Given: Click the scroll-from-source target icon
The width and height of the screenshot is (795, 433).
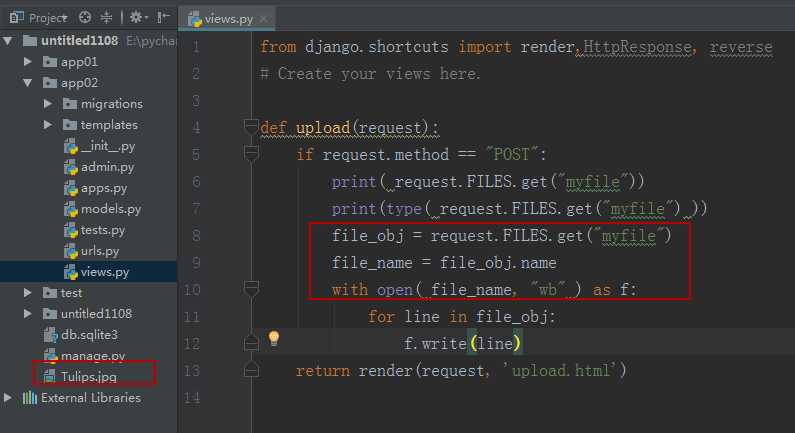Looking at the screenshot, I should tap(85, 18).
